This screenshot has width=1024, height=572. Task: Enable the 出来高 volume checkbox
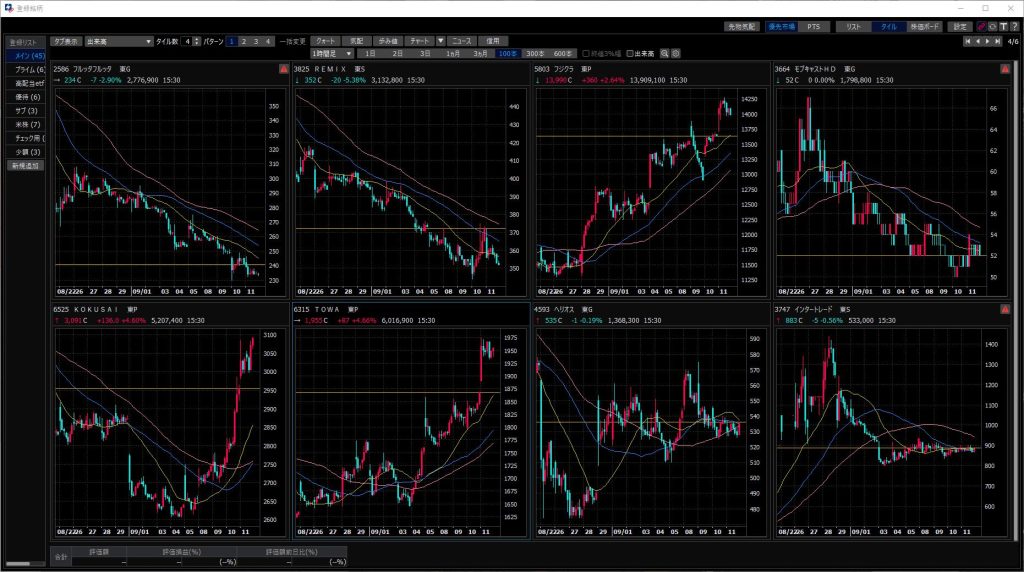pyautogui.click(x=629, y=53)
